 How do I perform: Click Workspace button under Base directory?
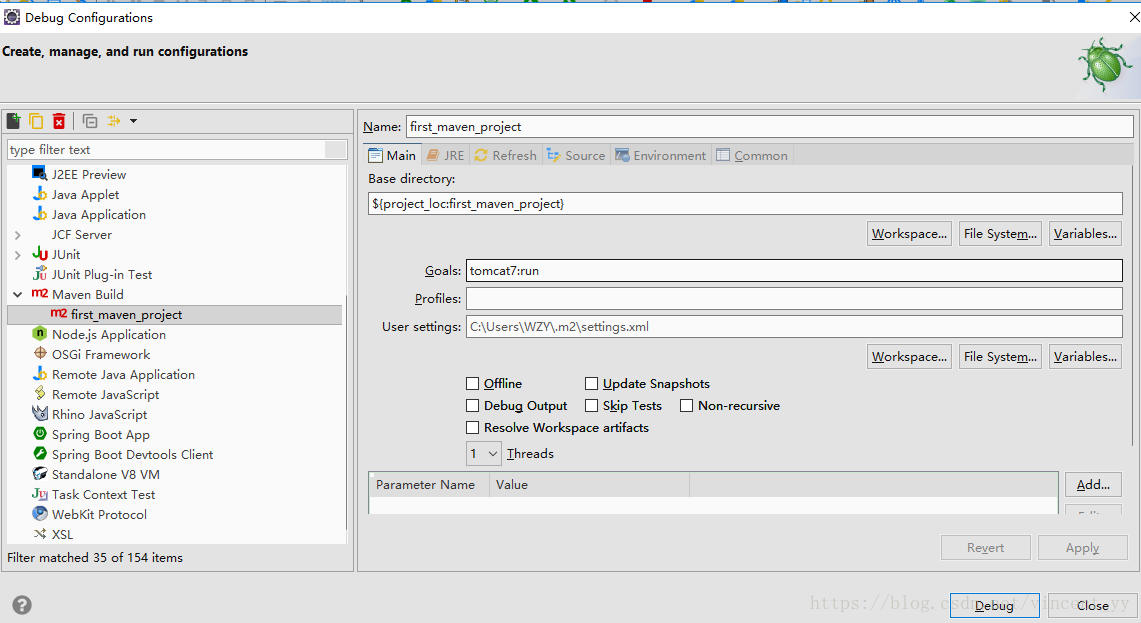click(x=910, y=234)
